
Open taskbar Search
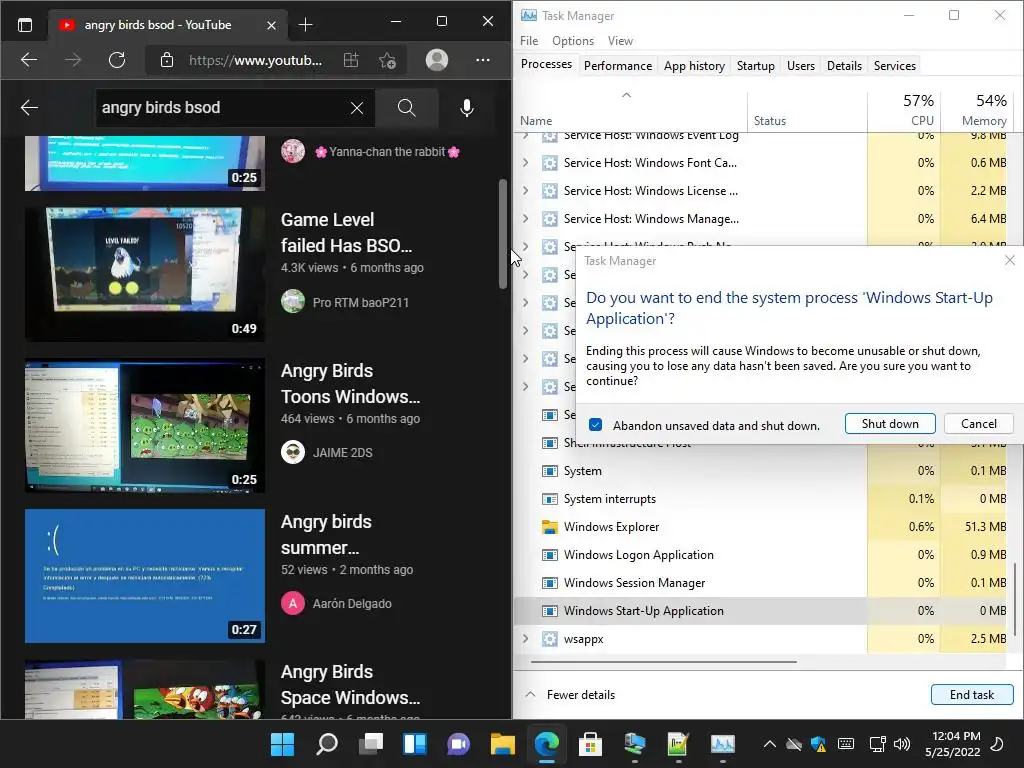coord(327,743)
